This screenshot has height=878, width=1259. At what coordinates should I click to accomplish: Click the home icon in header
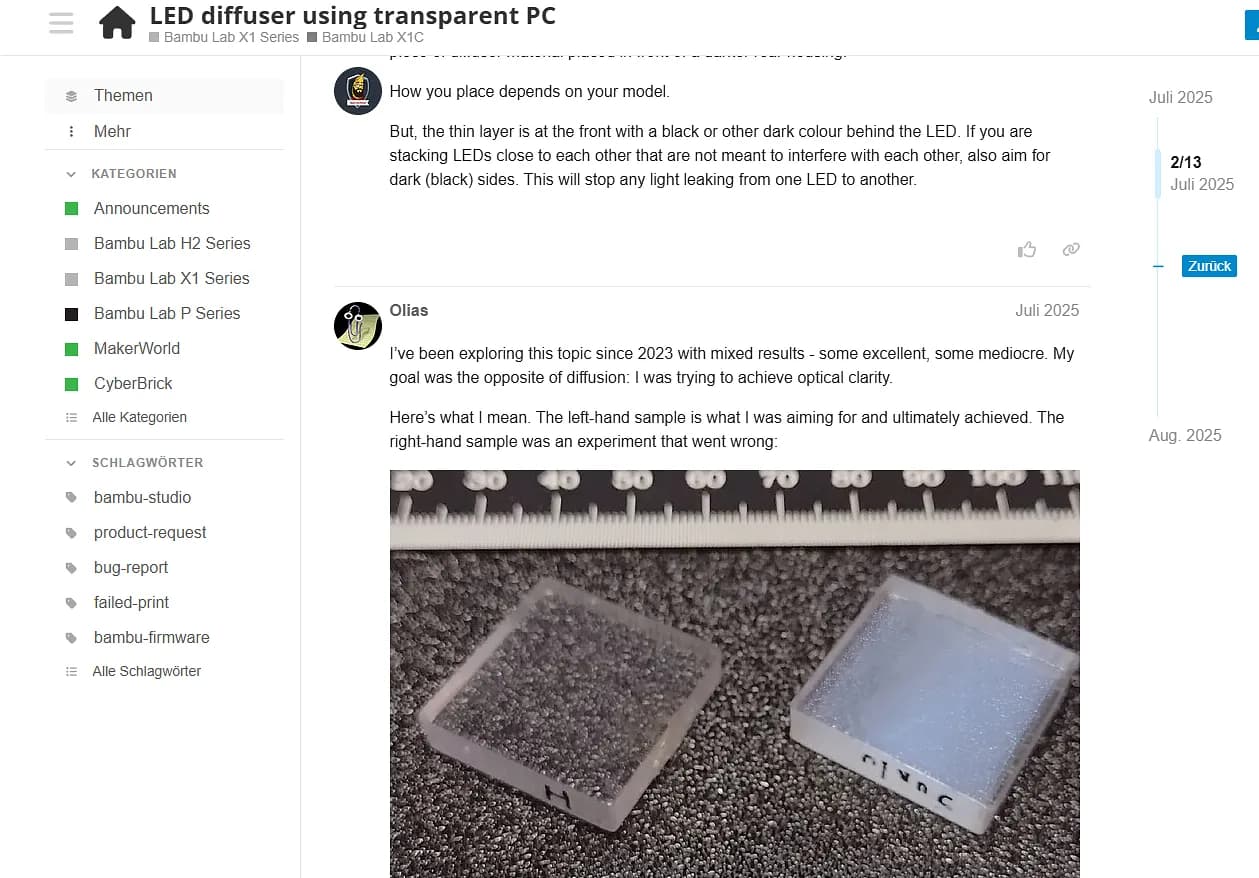[x=117, y=23]
